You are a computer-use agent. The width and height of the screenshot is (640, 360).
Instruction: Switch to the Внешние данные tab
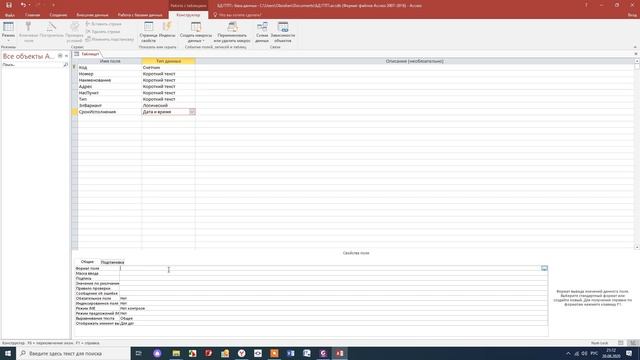coord(92,15)
